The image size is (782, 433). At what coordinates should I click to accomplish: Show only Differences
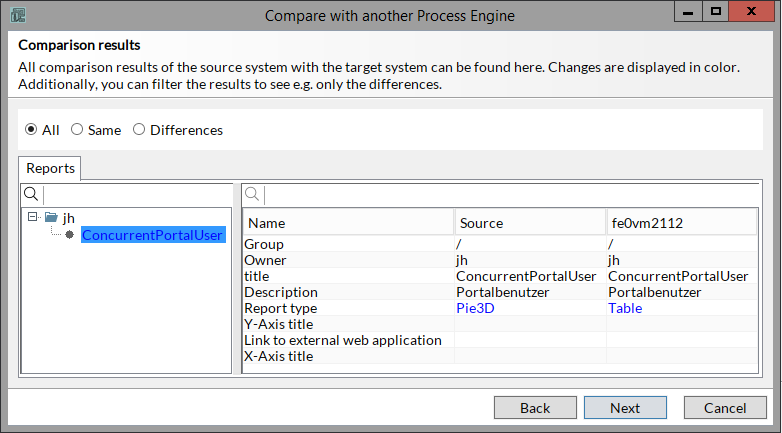[x=139, y=129]
